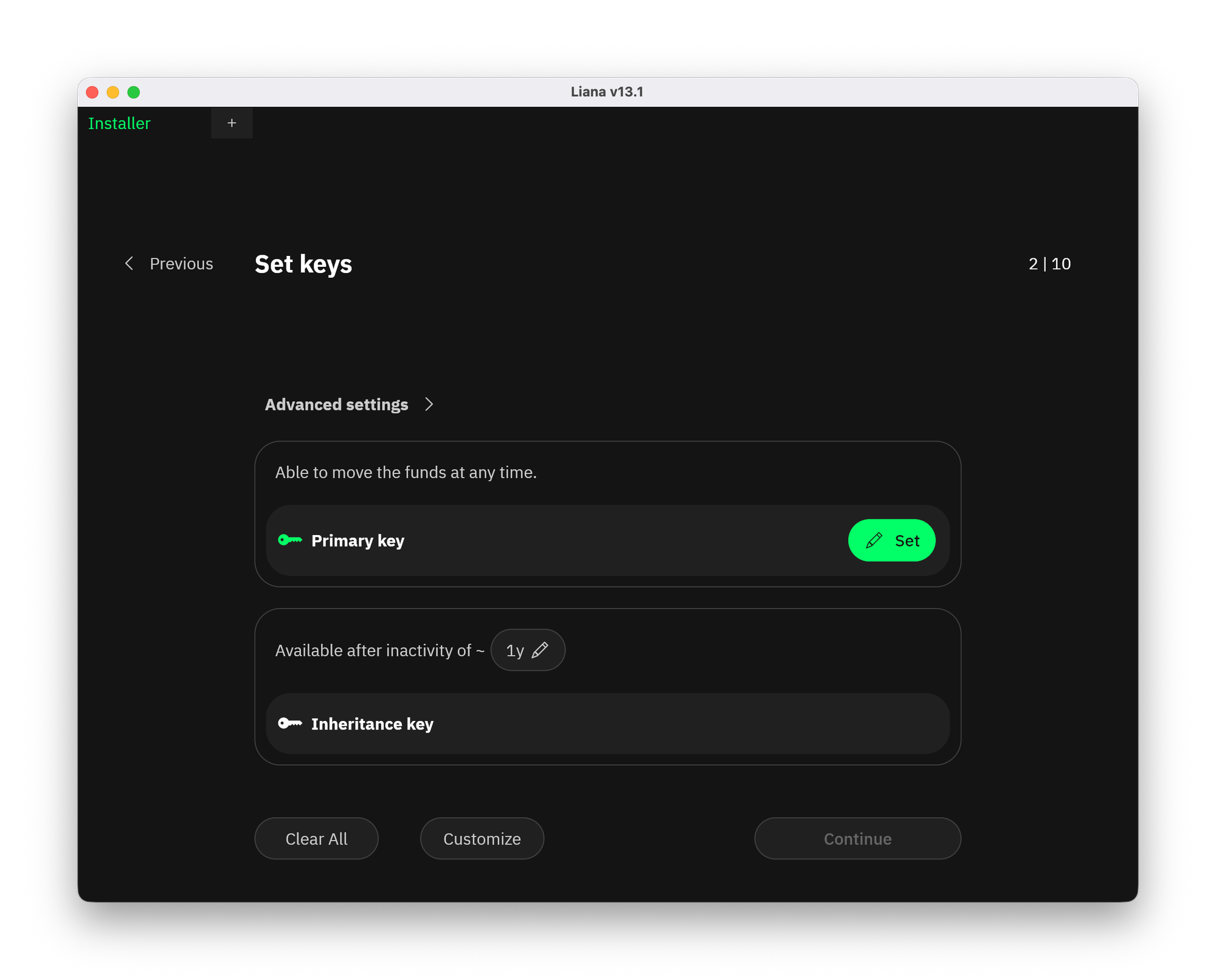
Task: Click the plus icon to add tab
Action: (x=232, y=123)
